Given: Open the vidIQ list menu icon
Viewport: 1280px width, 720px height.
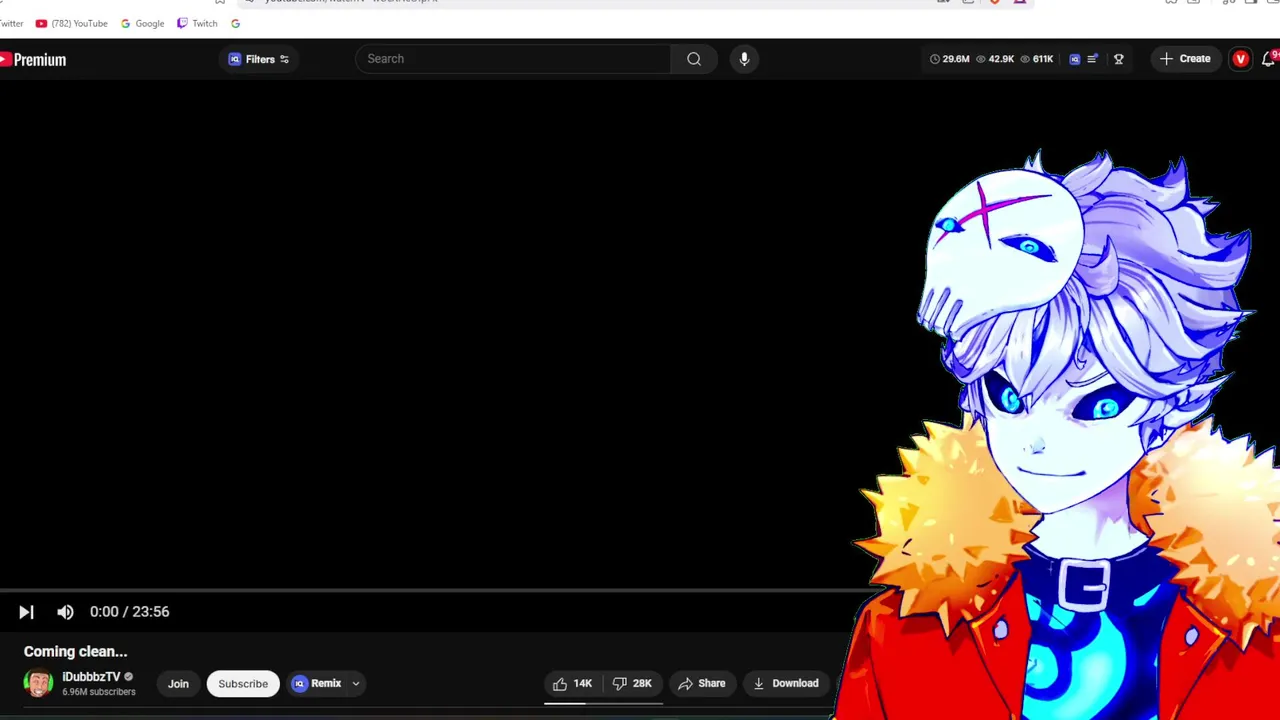Looking at the screenshot, I should coord(1092,59).
